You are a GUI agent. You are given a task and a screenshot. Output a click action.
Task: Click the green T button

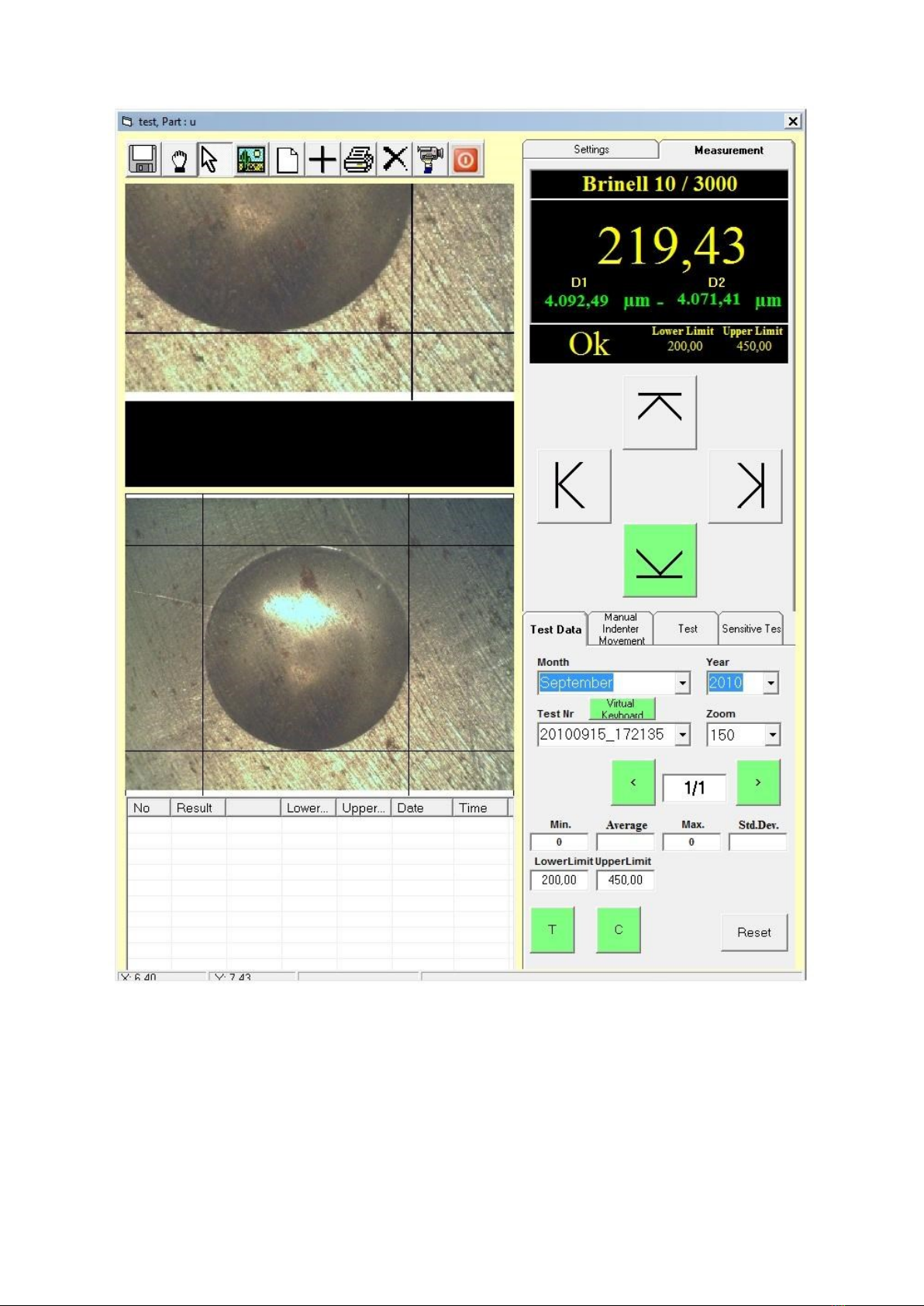pos(552,930)
